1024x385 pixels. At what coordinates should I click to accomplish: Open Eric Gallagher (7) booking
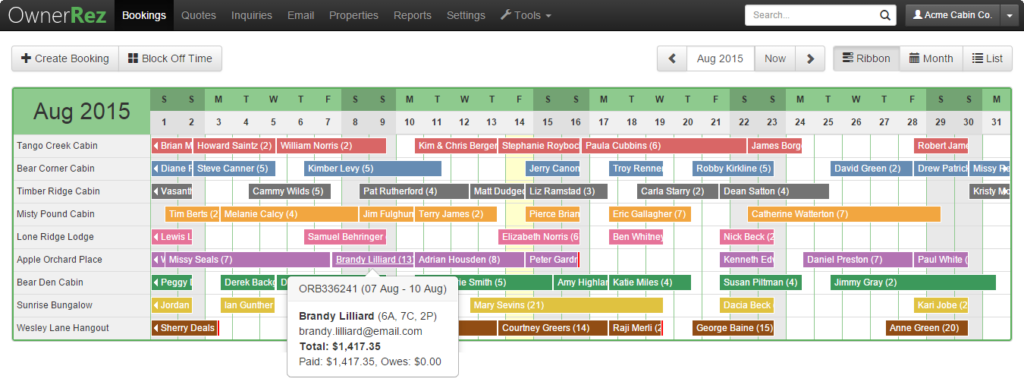650,214
